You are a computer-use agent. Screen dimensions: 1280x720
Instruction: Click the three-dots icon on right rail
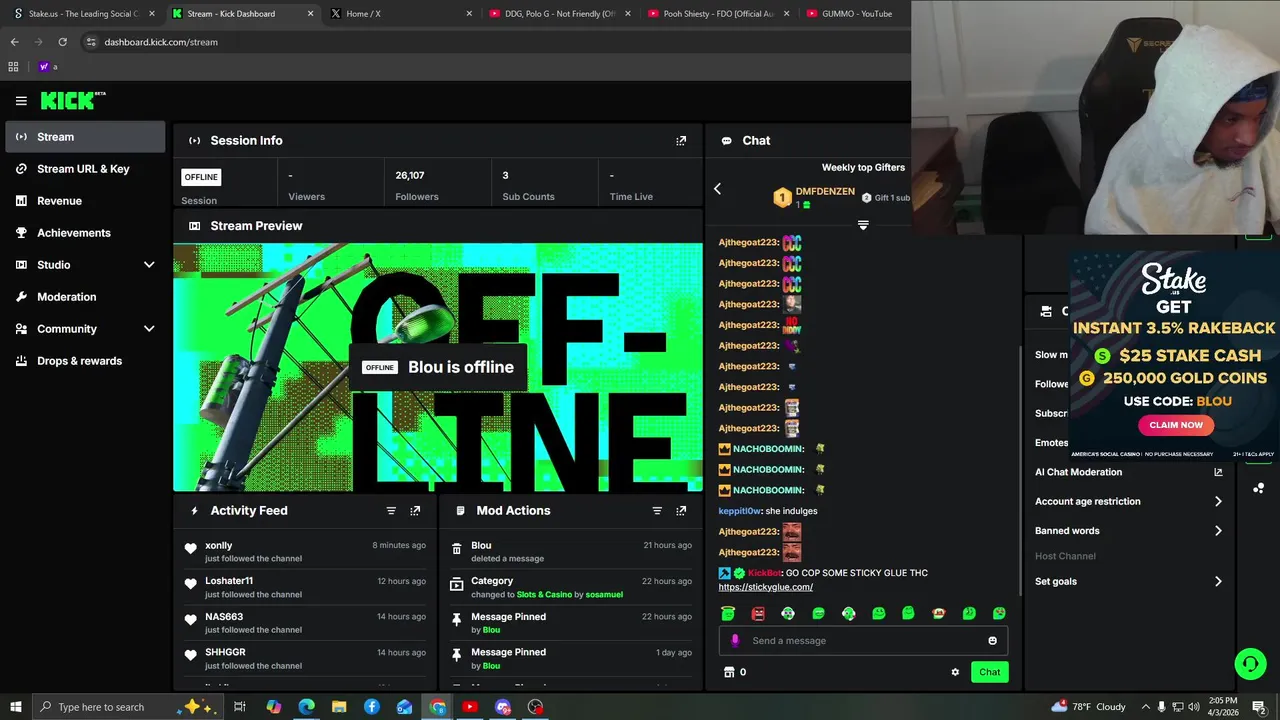coord(1258,489)
